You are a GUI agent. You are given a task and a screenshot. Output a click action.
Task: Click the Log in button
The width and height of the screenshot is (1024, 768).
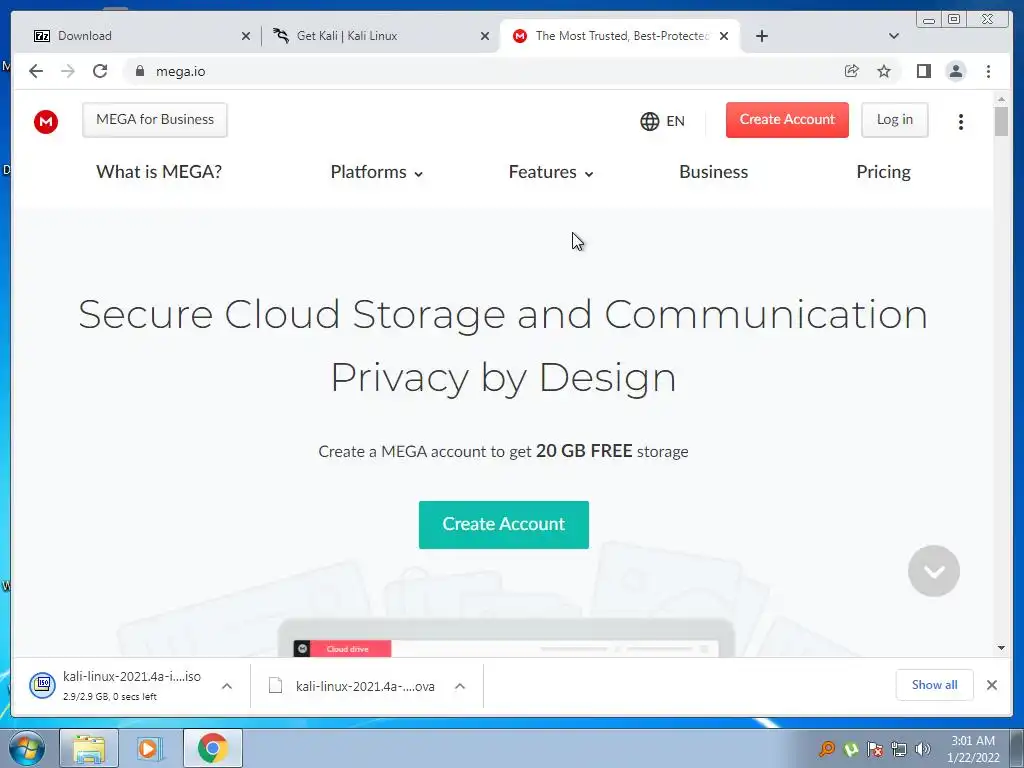(895, 120)
